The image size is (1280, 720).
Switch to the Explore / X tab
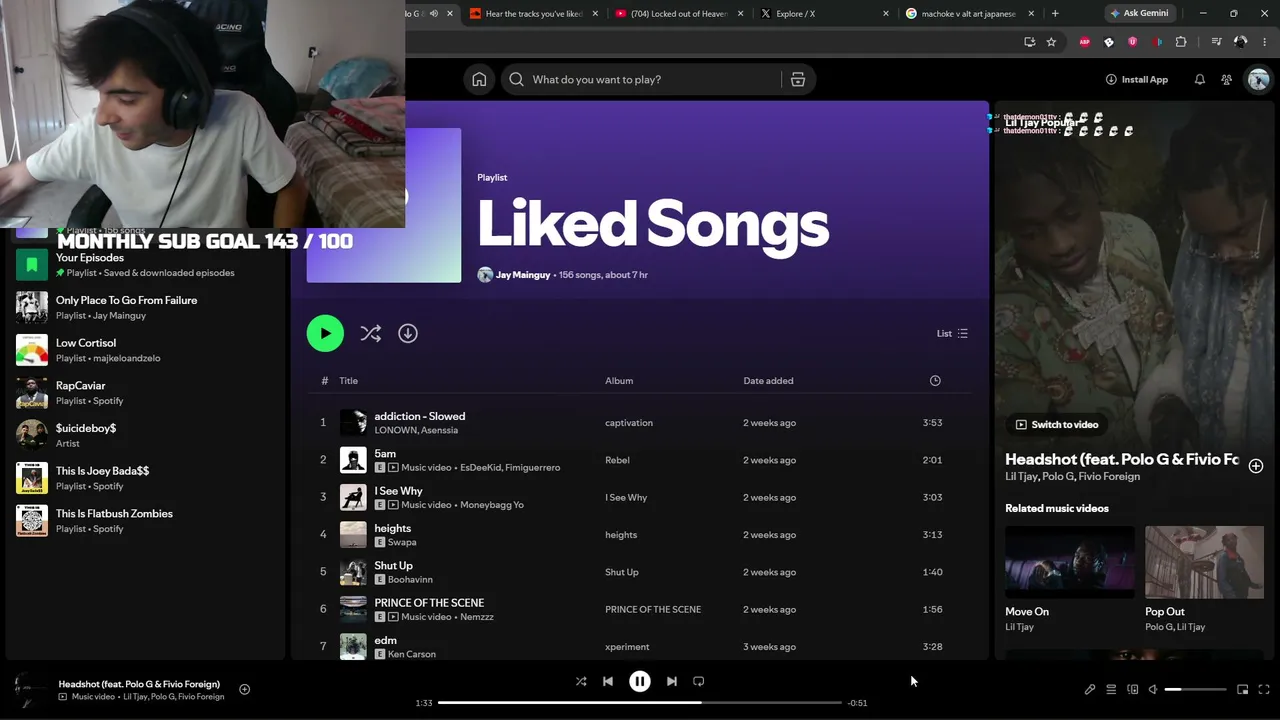[825, 14]
